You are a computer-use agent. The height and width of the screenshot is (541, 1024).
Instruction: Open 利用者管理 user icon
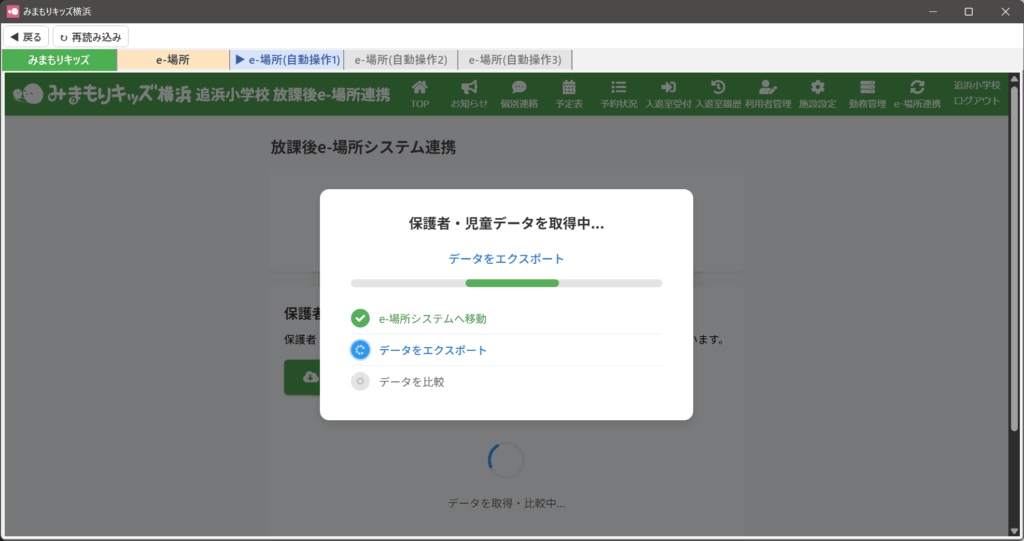[x=768, y=88]
